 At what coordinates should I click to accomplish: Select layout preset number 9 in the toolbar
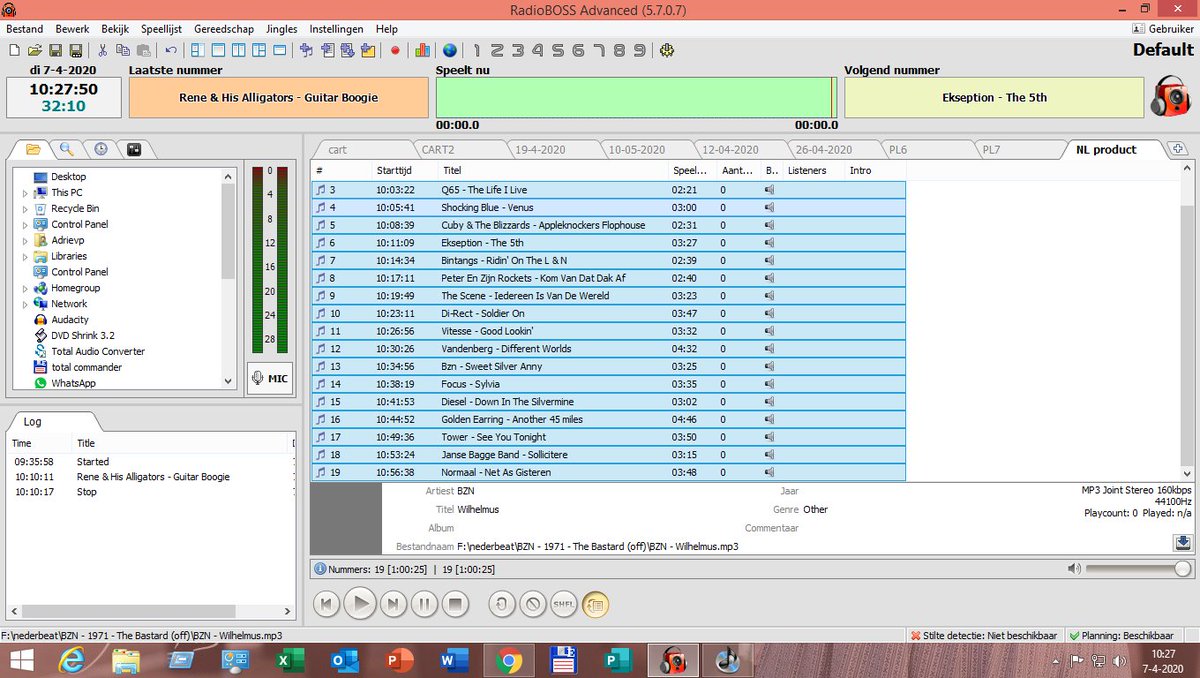click(640, 50)
